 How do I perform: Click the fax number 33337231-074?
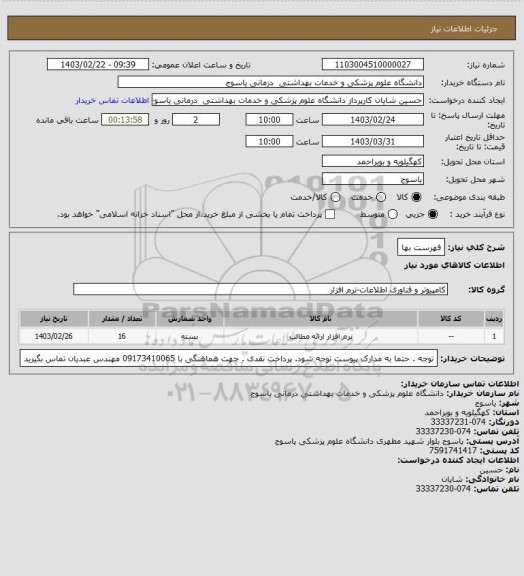[x=458, y=422]
